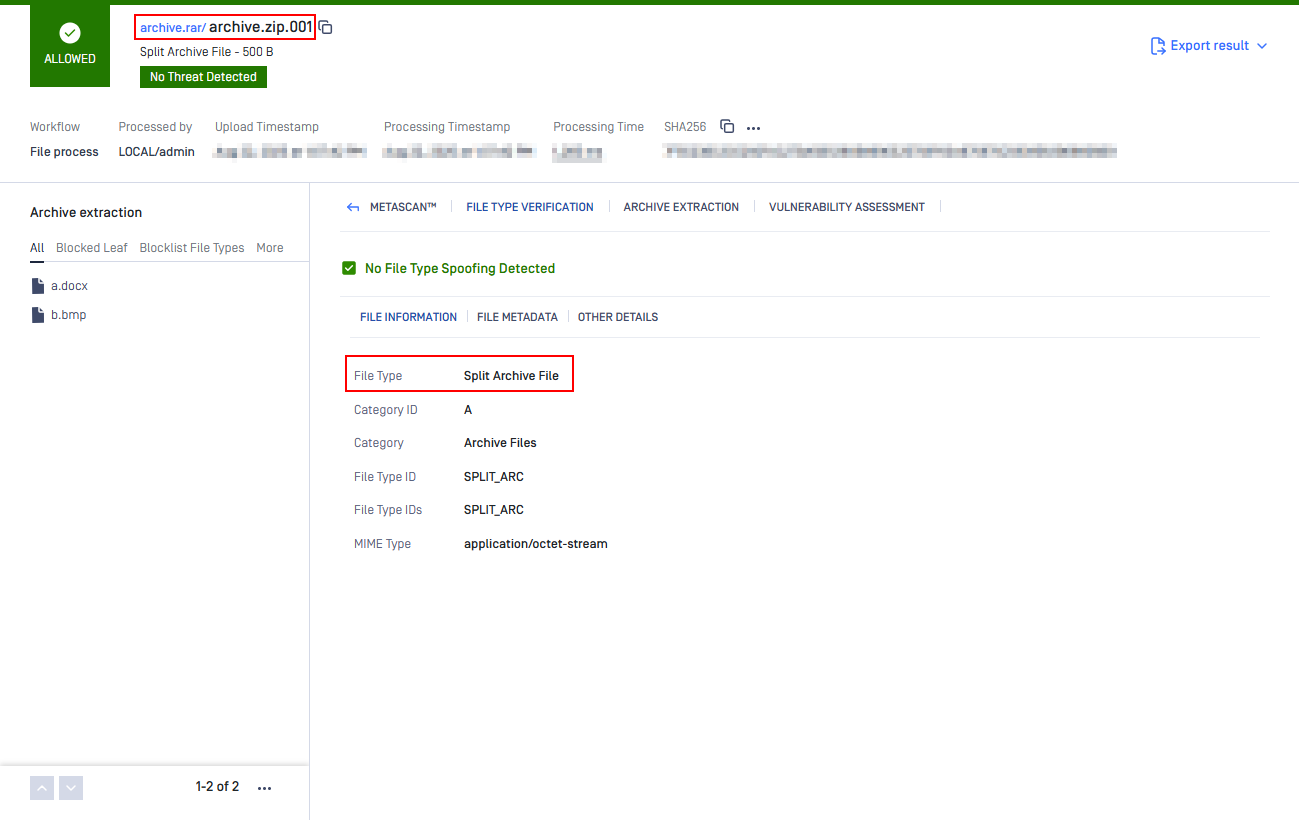Click the 1-2 of 2 pagination text

(x=217, y=787)
